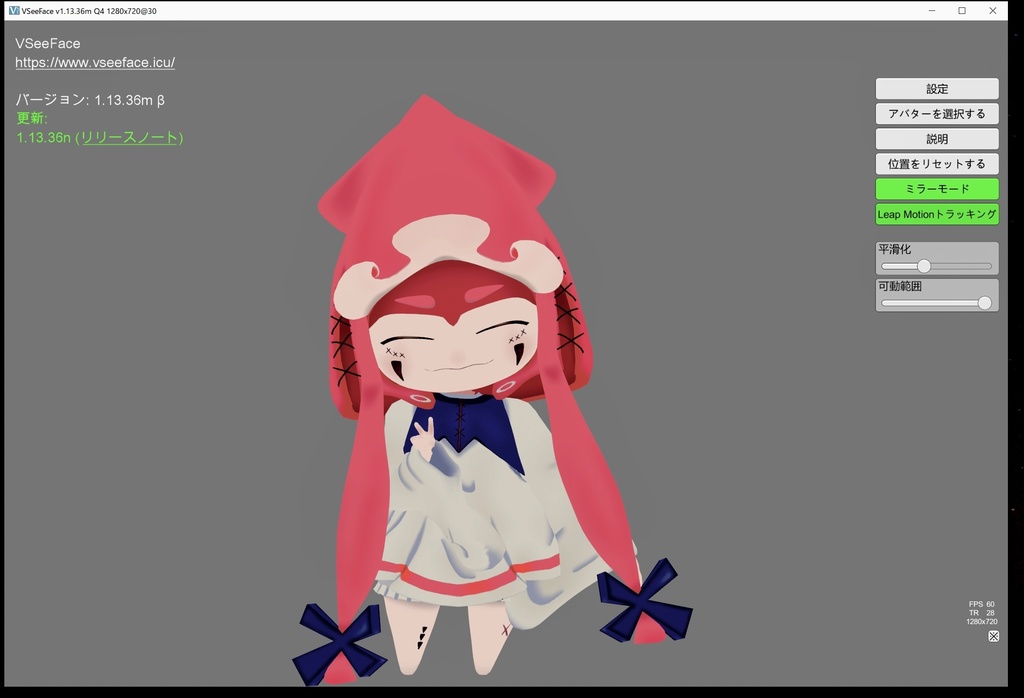Minimize the VSeeFace window
Viewport: 1024px width, 698px height.
[x=931, y=10]
